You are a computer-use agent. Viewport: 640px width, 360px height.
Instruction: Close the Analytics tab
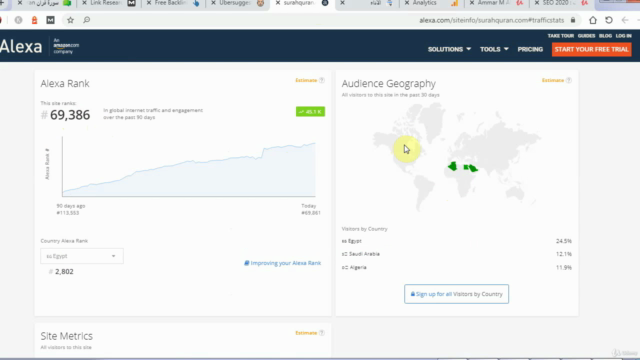tap(407, 3)
